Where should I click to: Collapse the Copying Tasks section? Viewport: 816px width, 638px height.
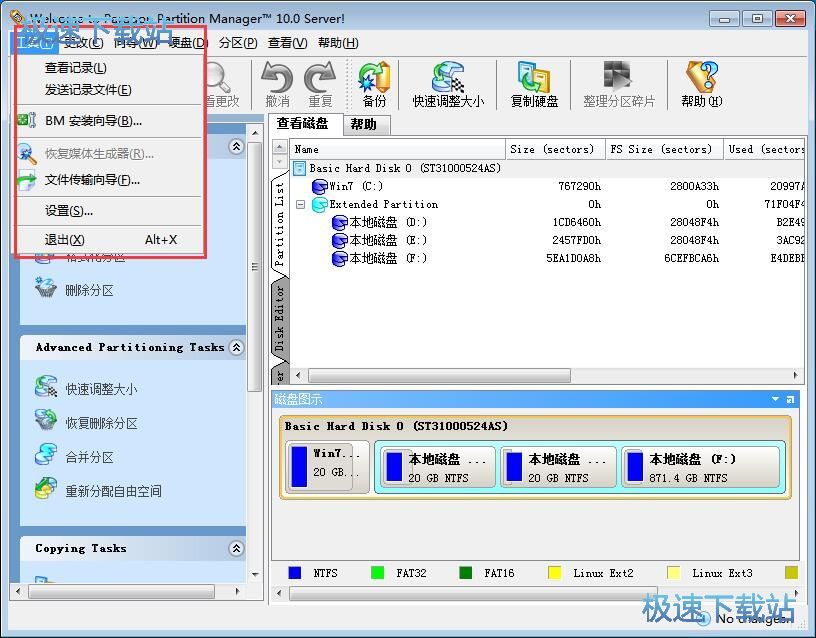236,548
